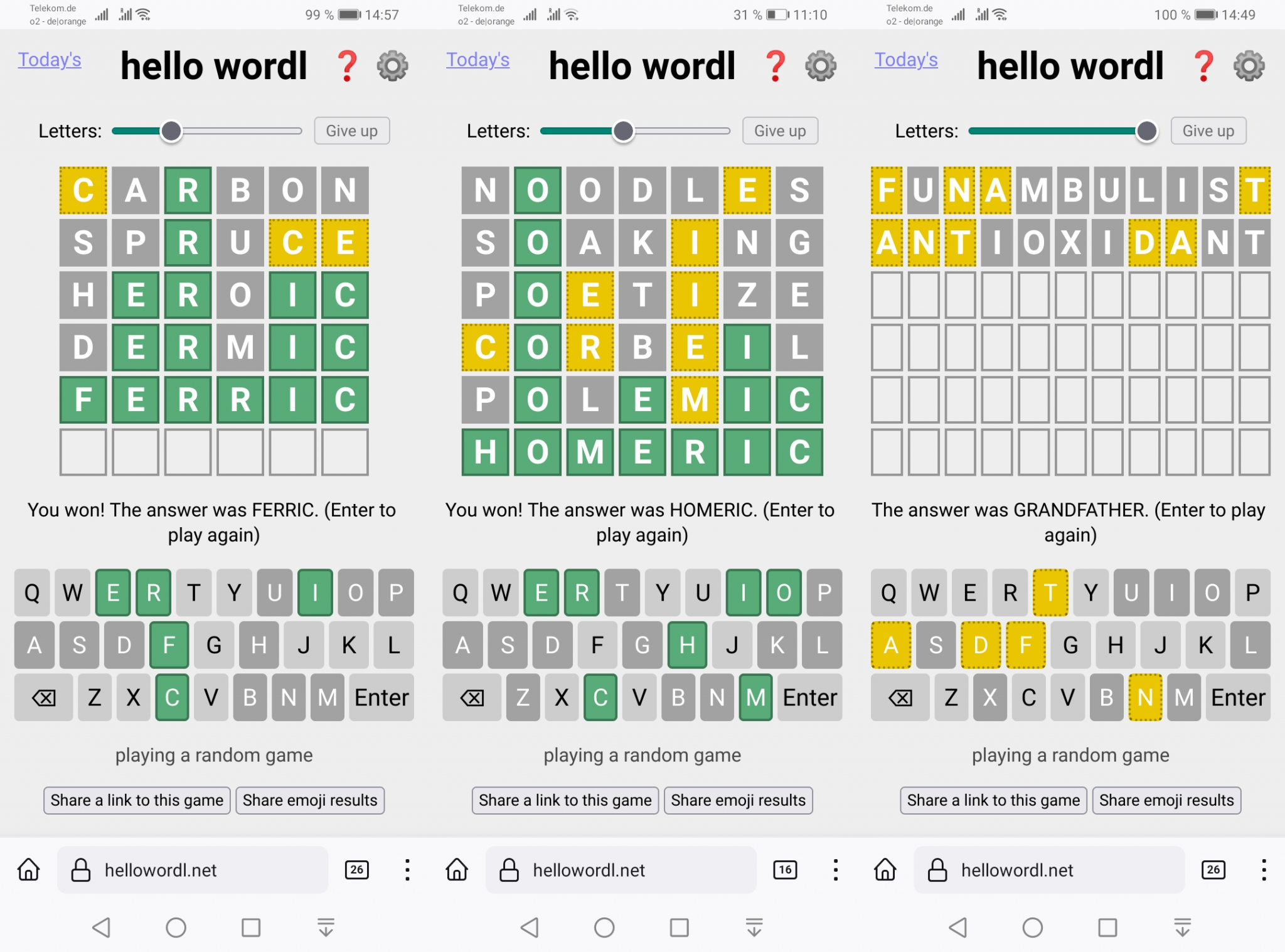Screen dimensions: 1285x952
Task: Open the 26 tabs counter in left browser
Action: coord(356,870)
